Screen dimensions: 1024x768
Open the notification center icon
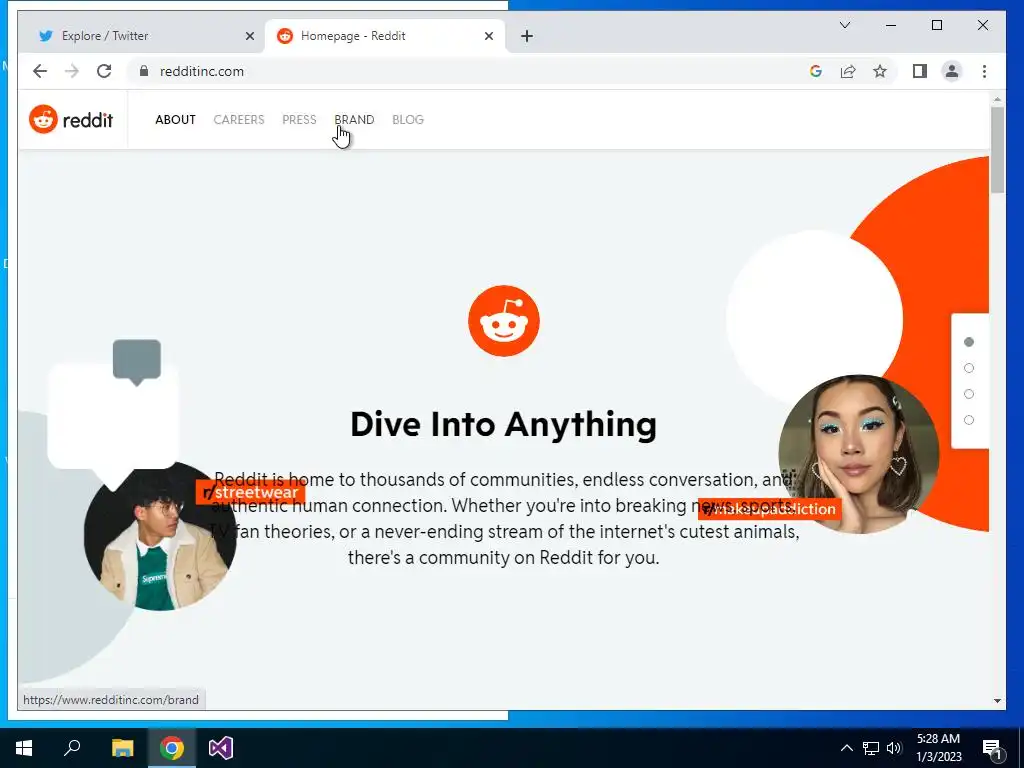[x=992, y=748]
